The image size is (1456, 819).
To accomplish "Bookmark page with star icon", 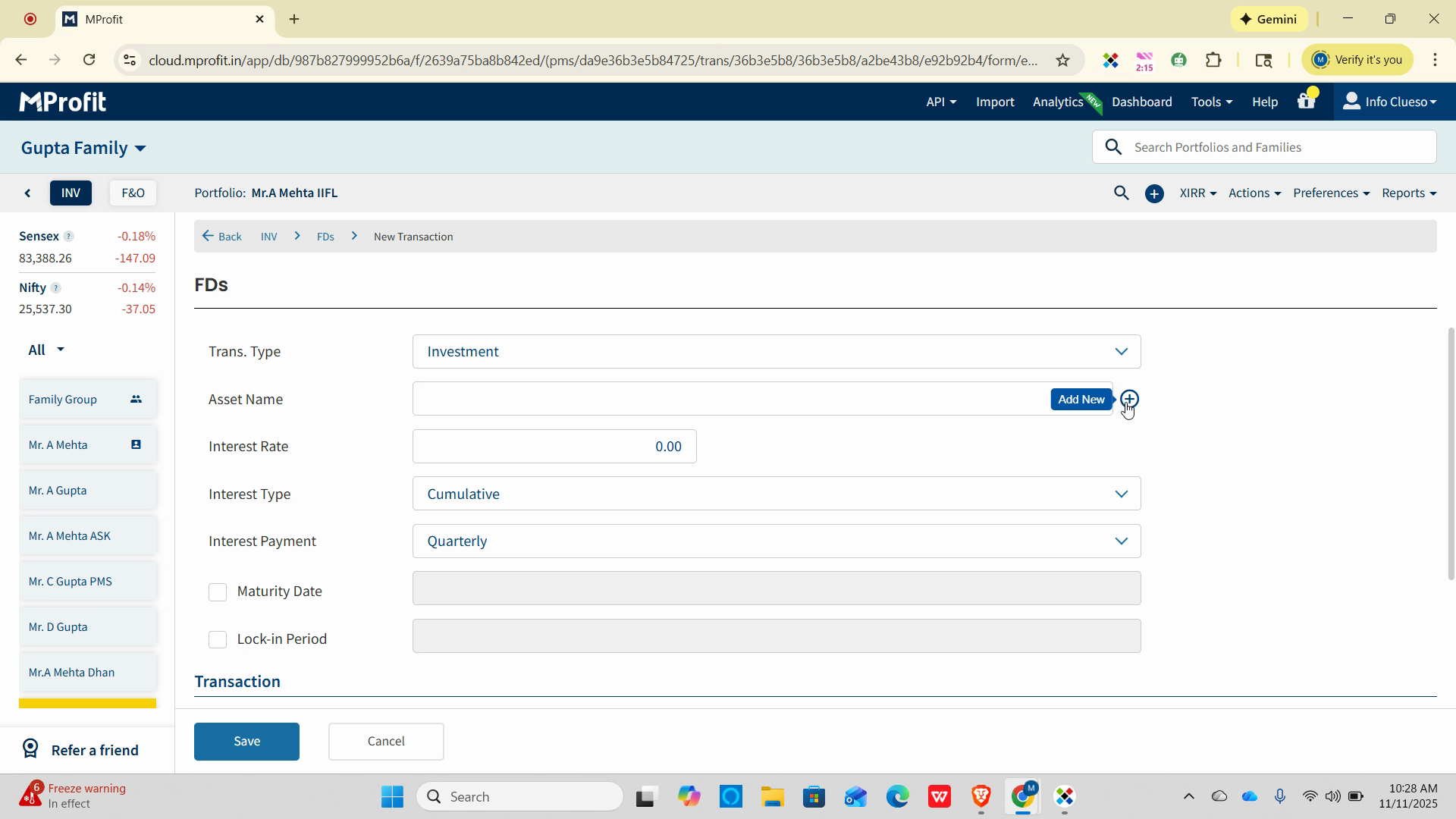I will coord(1062,60).
